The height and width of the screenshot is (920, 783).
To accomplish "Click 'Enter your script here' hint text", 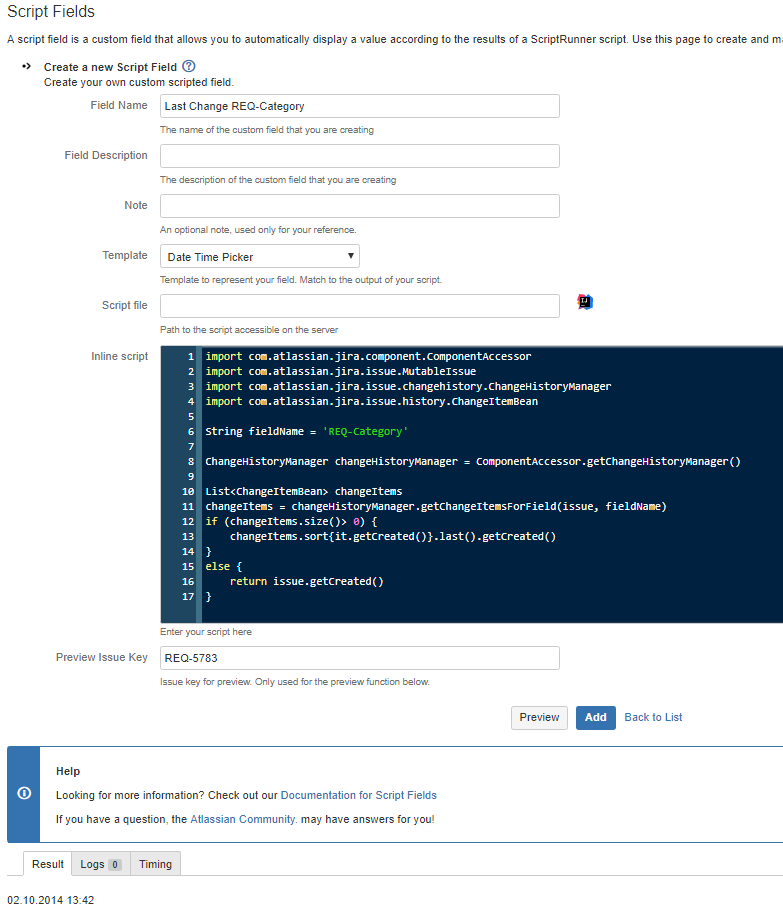I will tap(206, 632).
